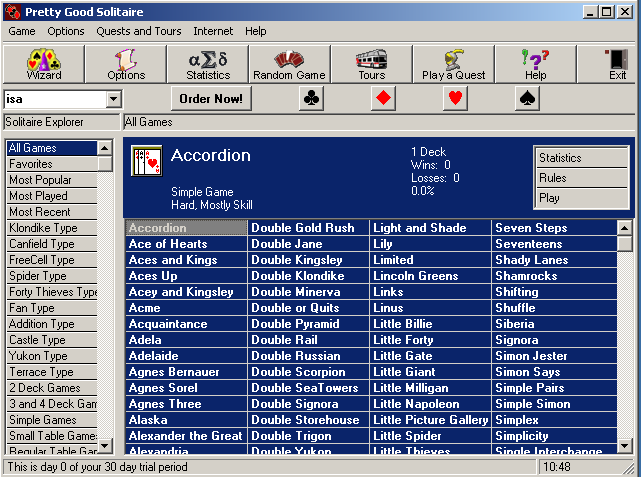Select 2 Deck Games category
Image resolution: width=641 pixels, height=477 pixels.
(x=52, y=387)
